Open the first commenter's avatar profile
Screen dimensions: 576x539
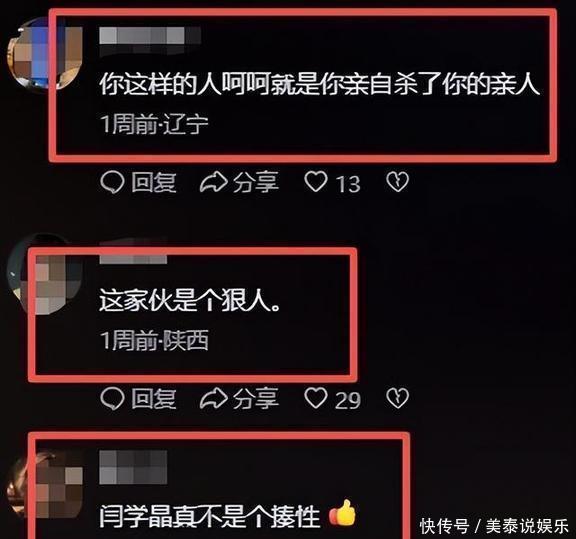[x=45, y=55]
